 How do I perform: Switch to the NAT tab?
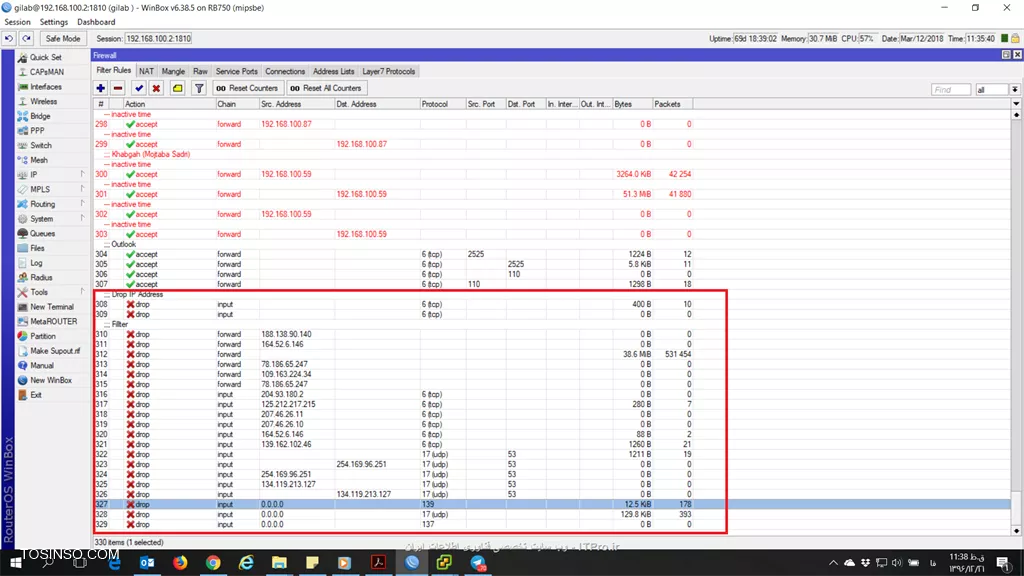[x=146, y=71]
